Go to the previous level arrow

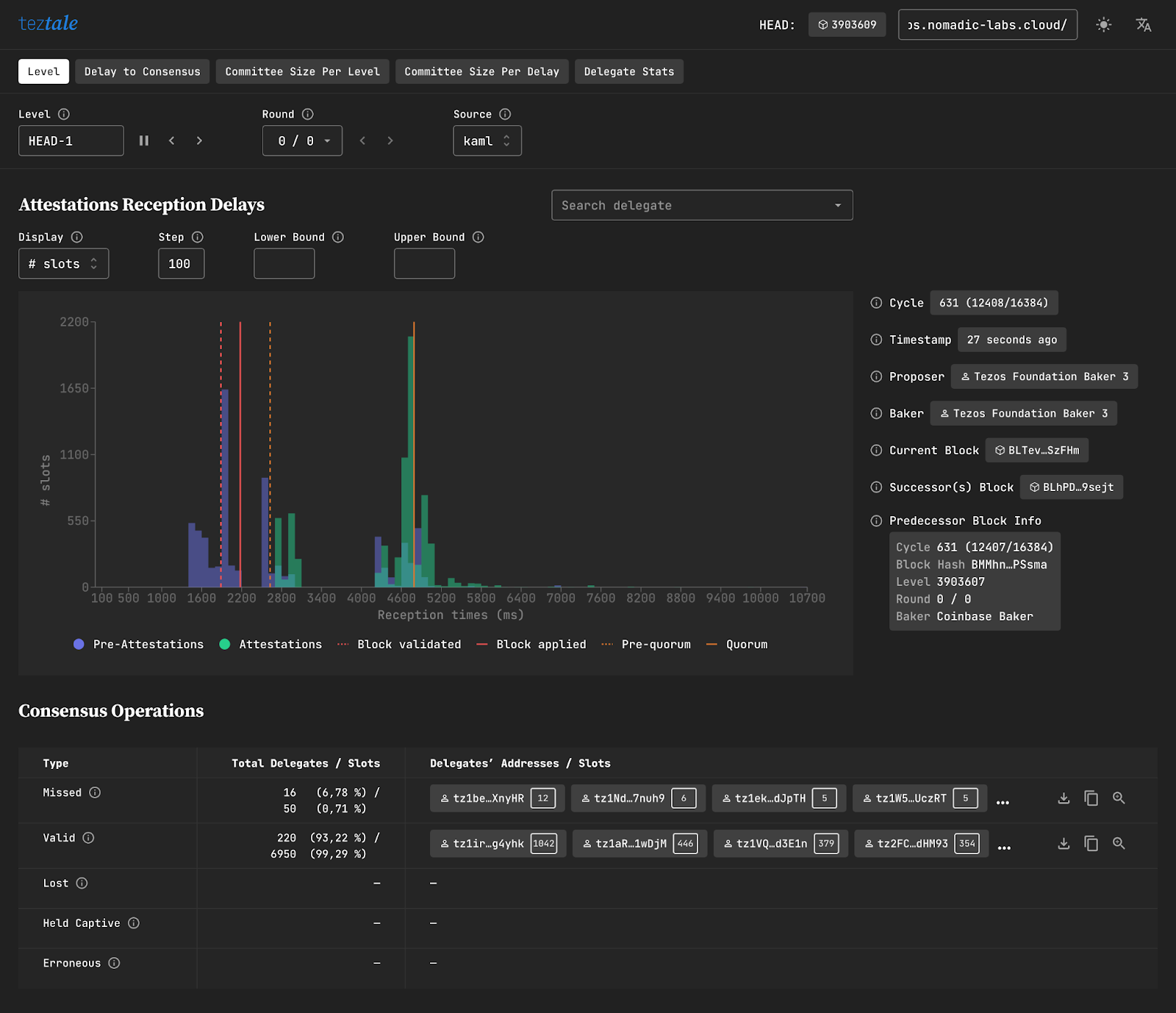[172, 140]
